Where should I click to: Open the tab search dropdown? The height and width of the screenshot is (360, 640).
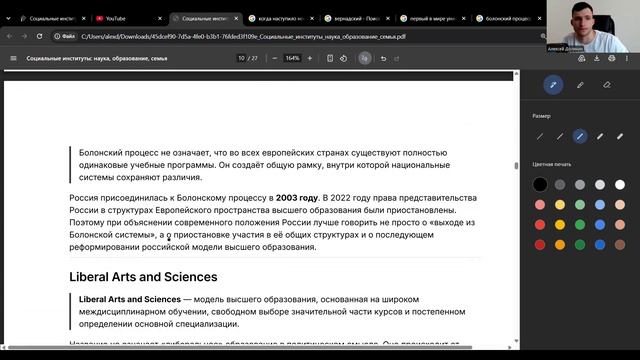[8, 18]
